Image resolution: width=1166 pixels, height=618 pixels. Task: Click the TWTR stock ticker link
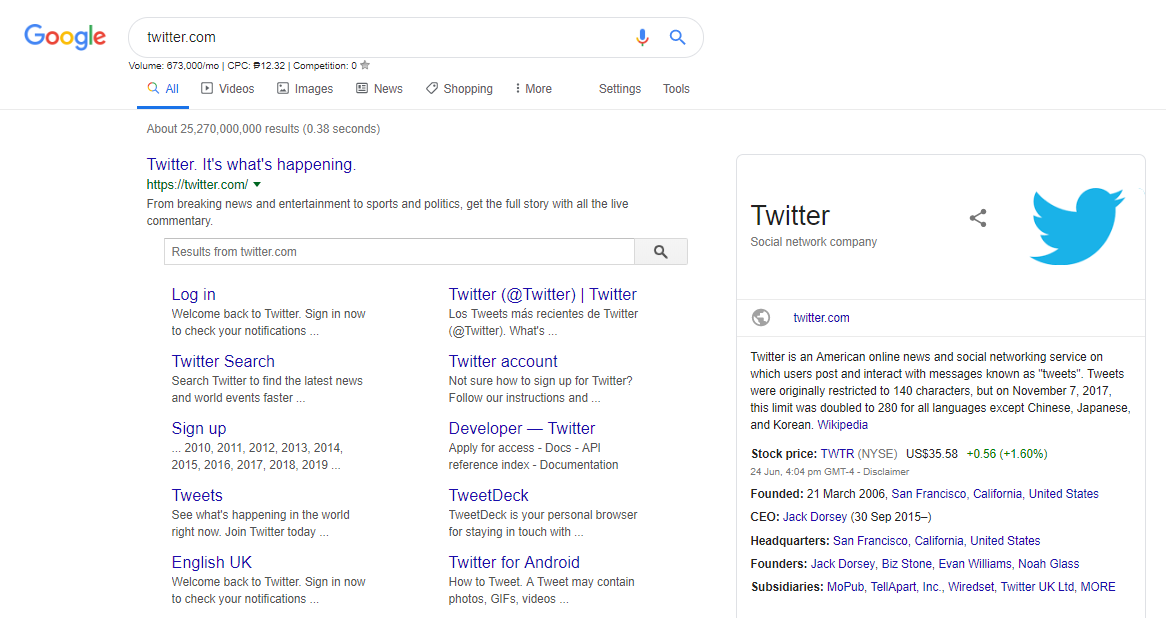(837, 454)
